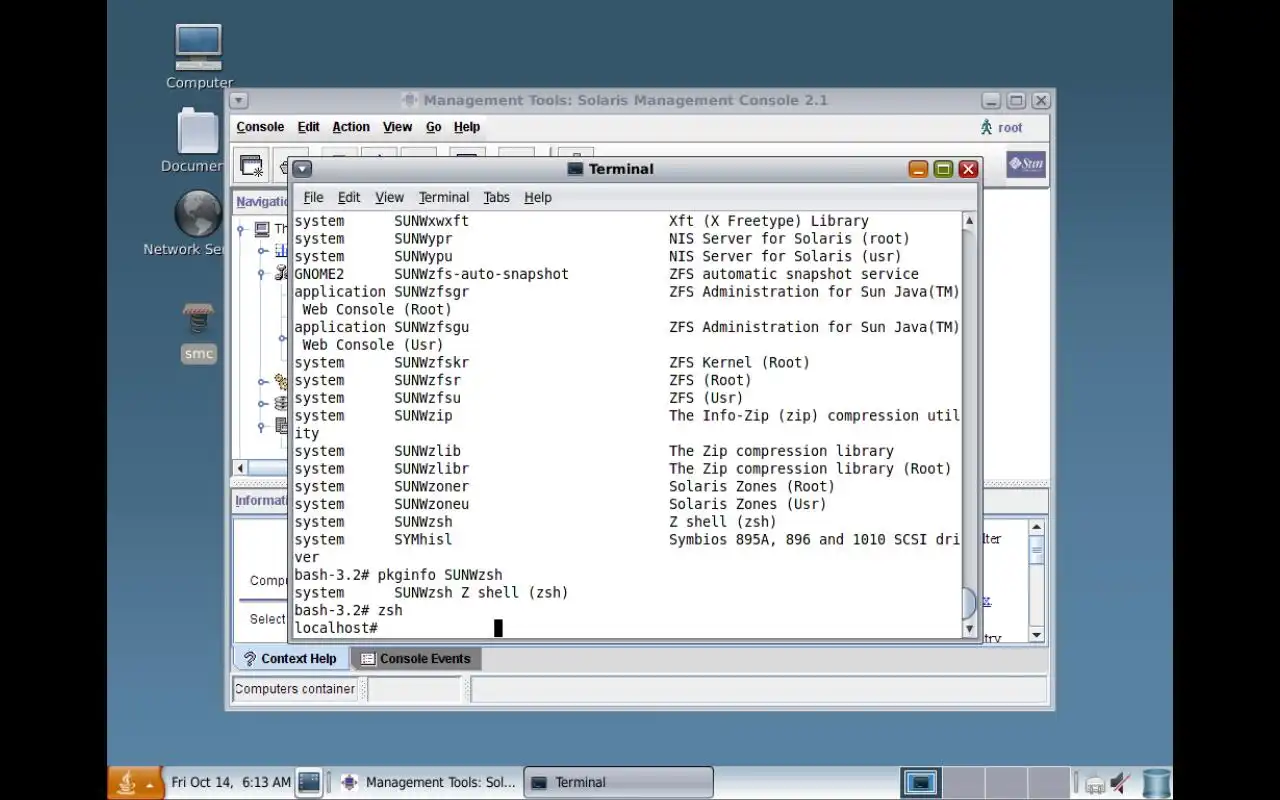The width and height of the screenshot is (1280, 800).
Task: Open the Help menu in Management Console
Action: pyautogui.click(x=467, y=127)
